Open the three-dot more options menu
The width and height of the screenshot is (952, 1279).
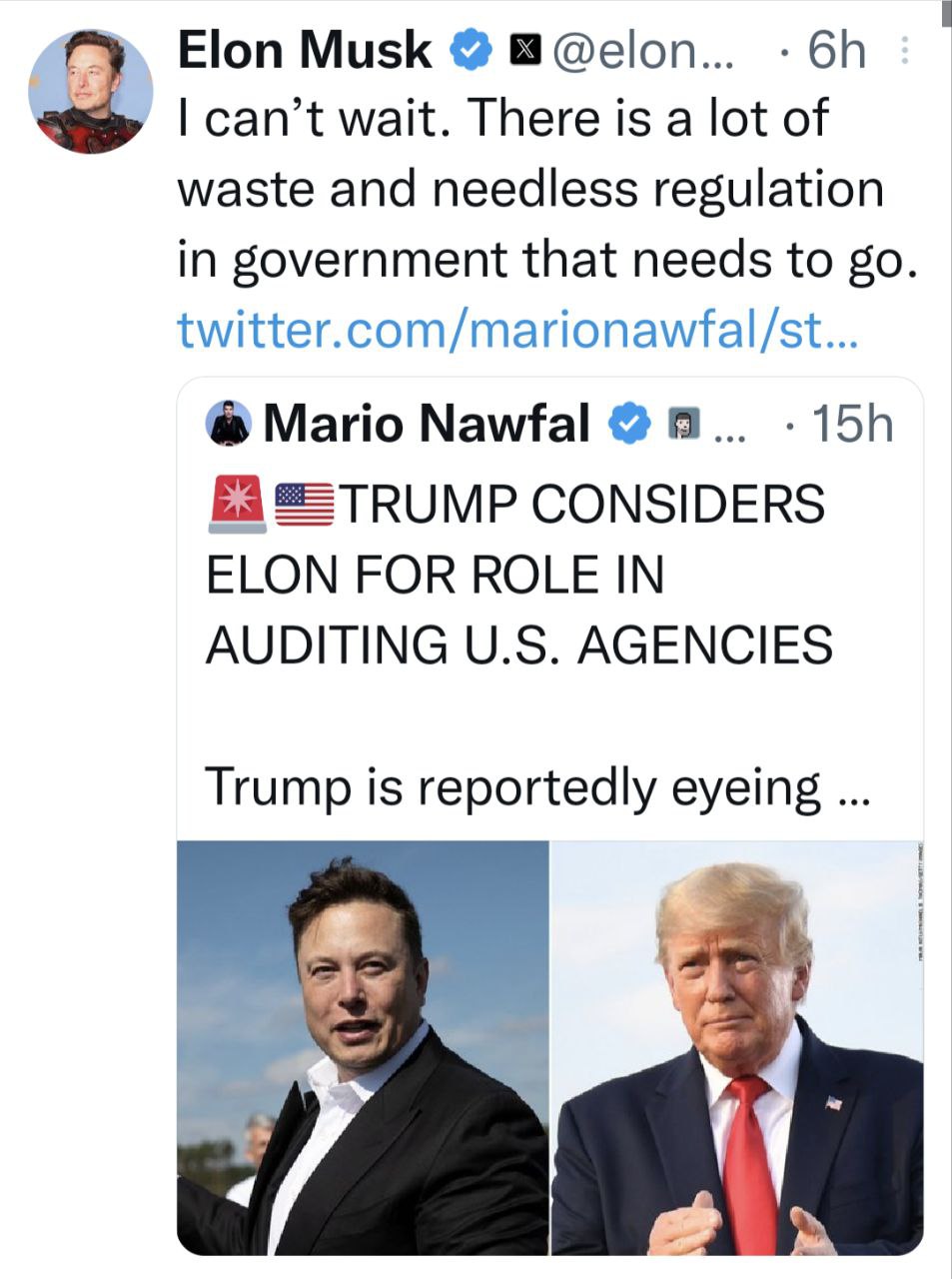(x=904, y=51)
